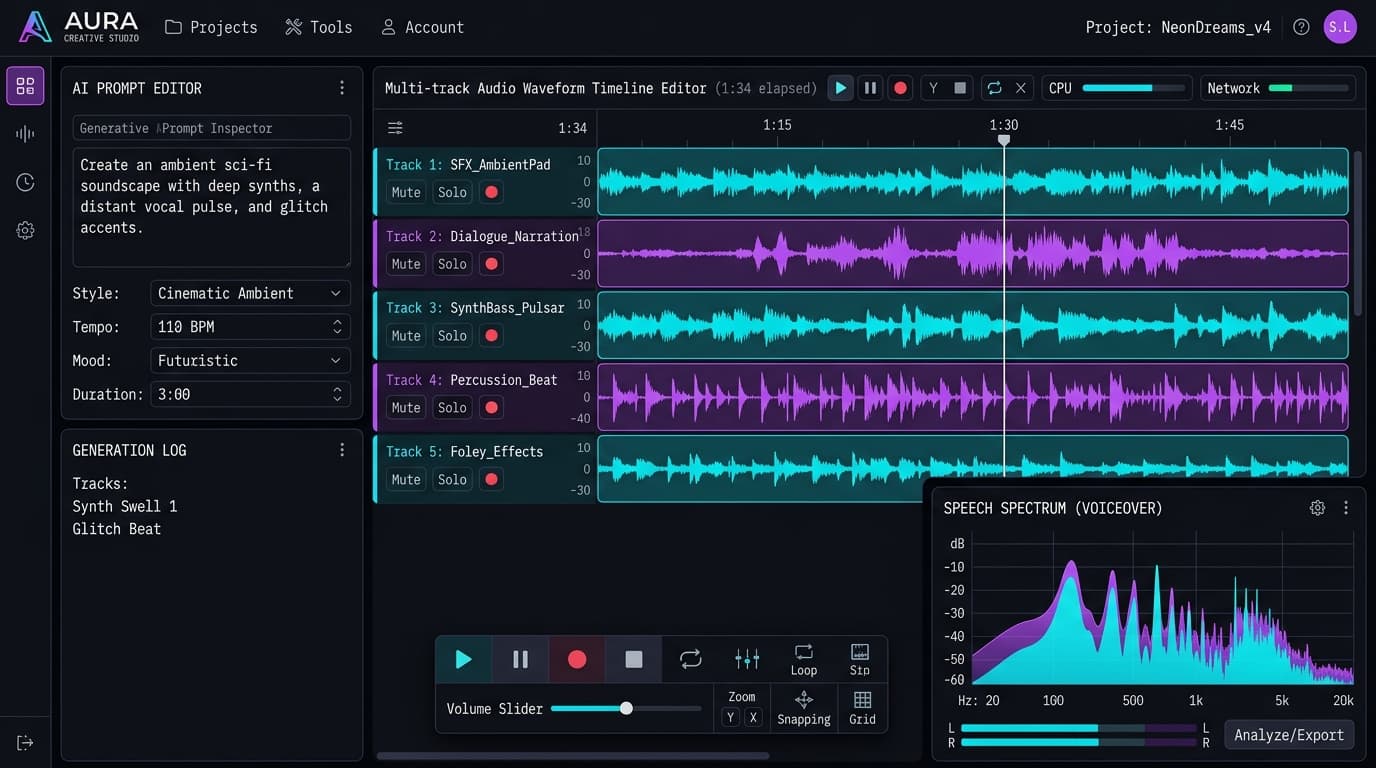Click the Volume Slider handle

(x=626, y=708)
